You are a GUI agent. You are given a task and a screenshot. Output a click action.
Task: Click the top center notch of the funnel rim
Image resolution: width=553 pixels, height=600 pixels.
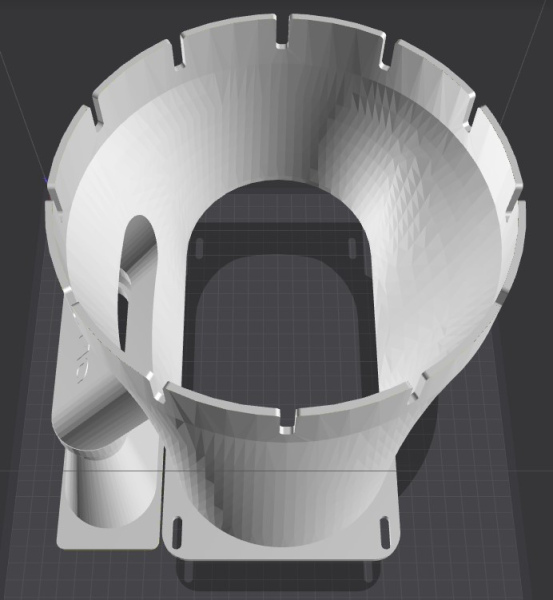(x=282, y=33)
